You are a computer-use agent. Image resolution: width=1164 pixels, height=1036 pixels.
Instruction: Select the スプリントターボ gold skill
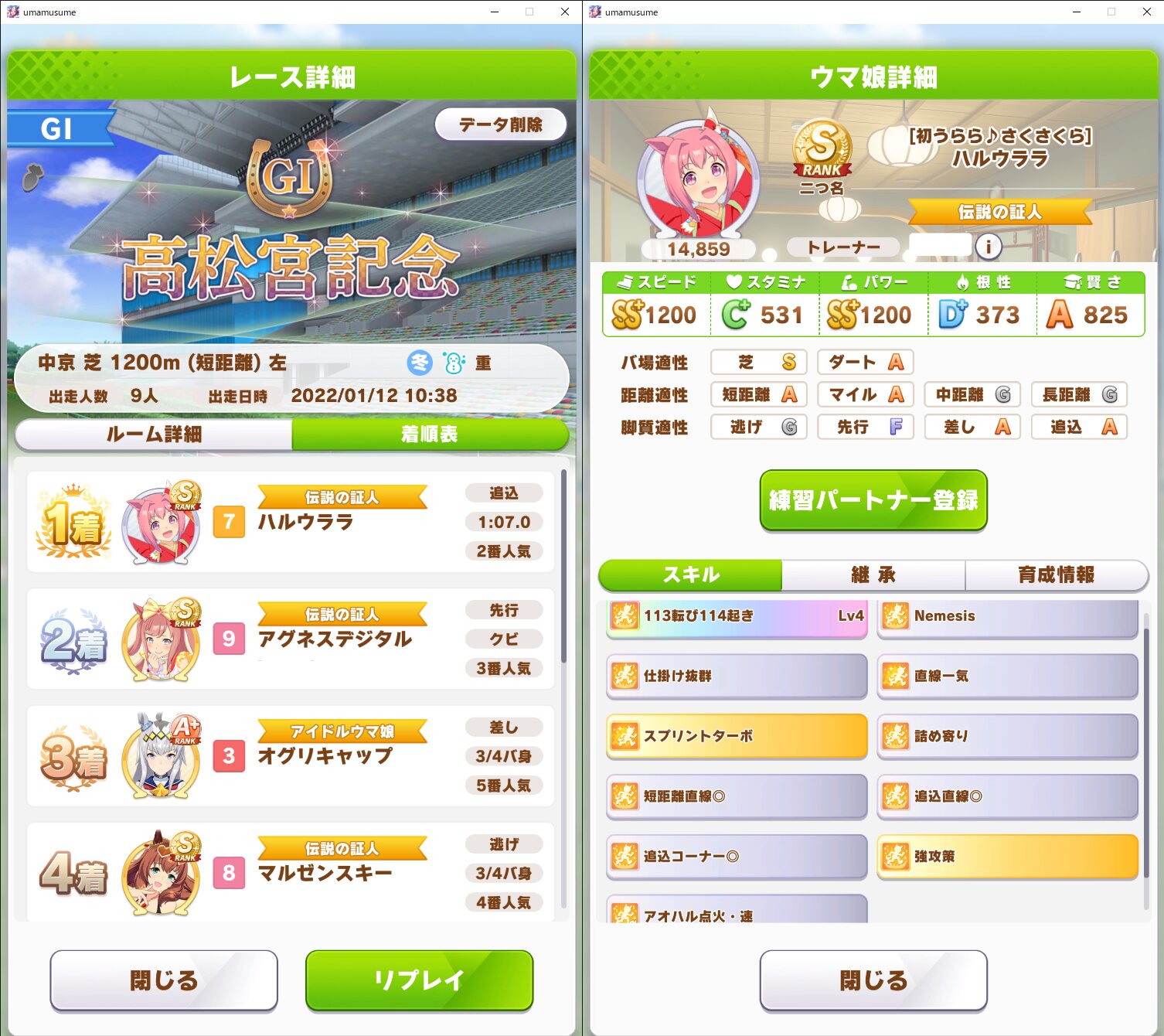coord(737,736)
